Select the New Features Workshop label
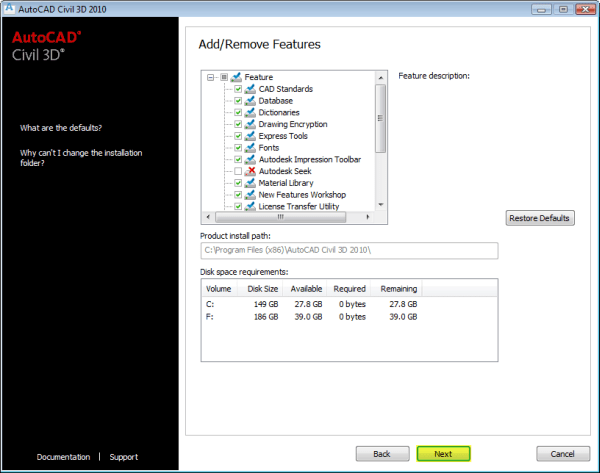Image resolution: width=600 pixels, height=473 pixels. pos(302,195)
